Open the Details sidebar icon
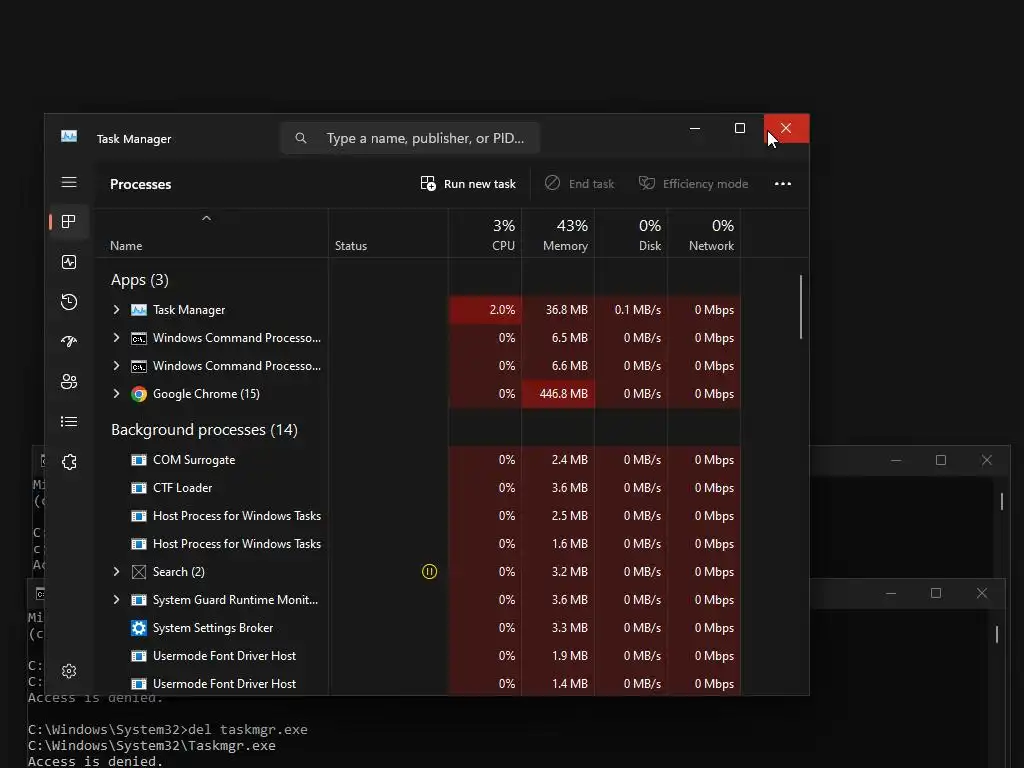1024x768 pixels. 69,422
